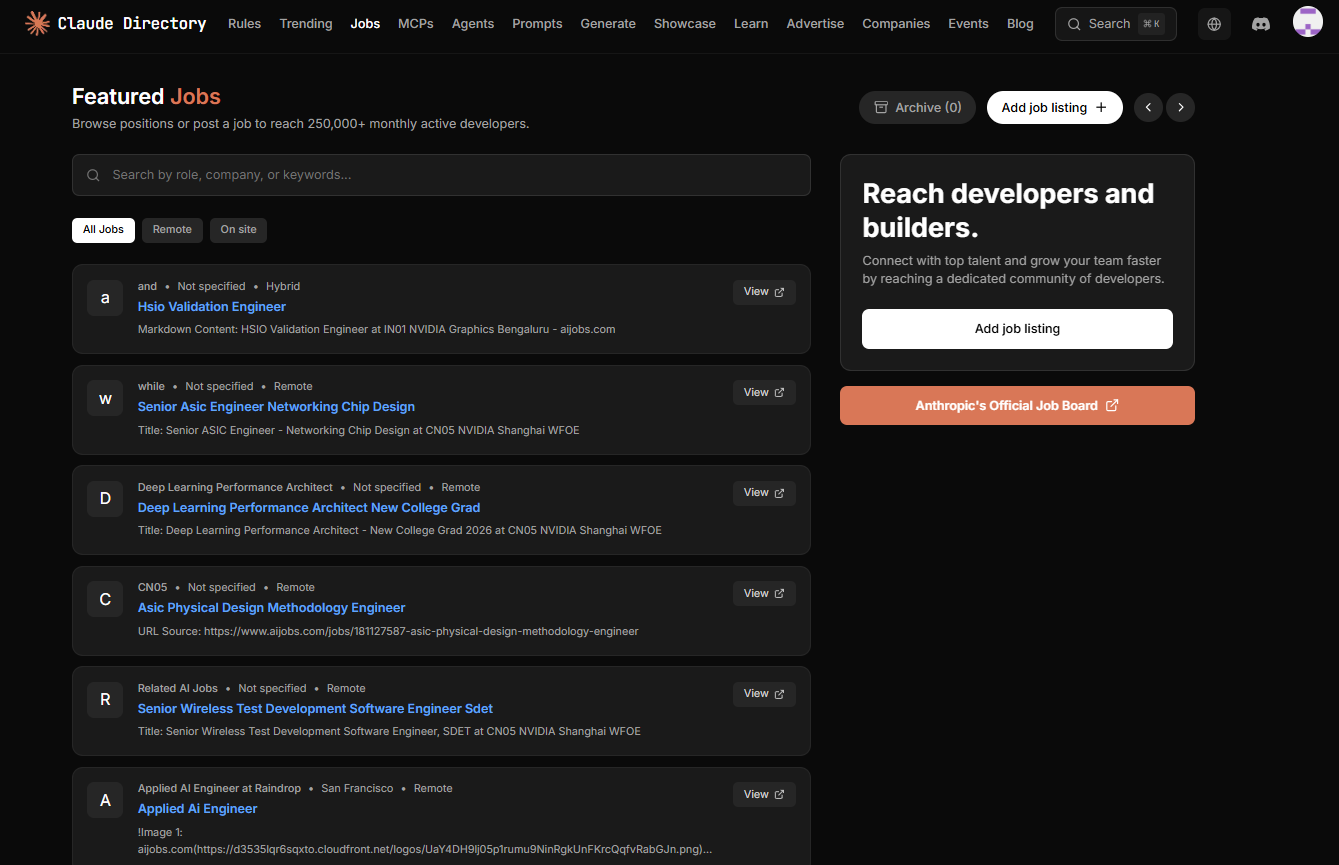Go to next page arrow
Screen dimensions: 1339x865
tap(1181, 107)
